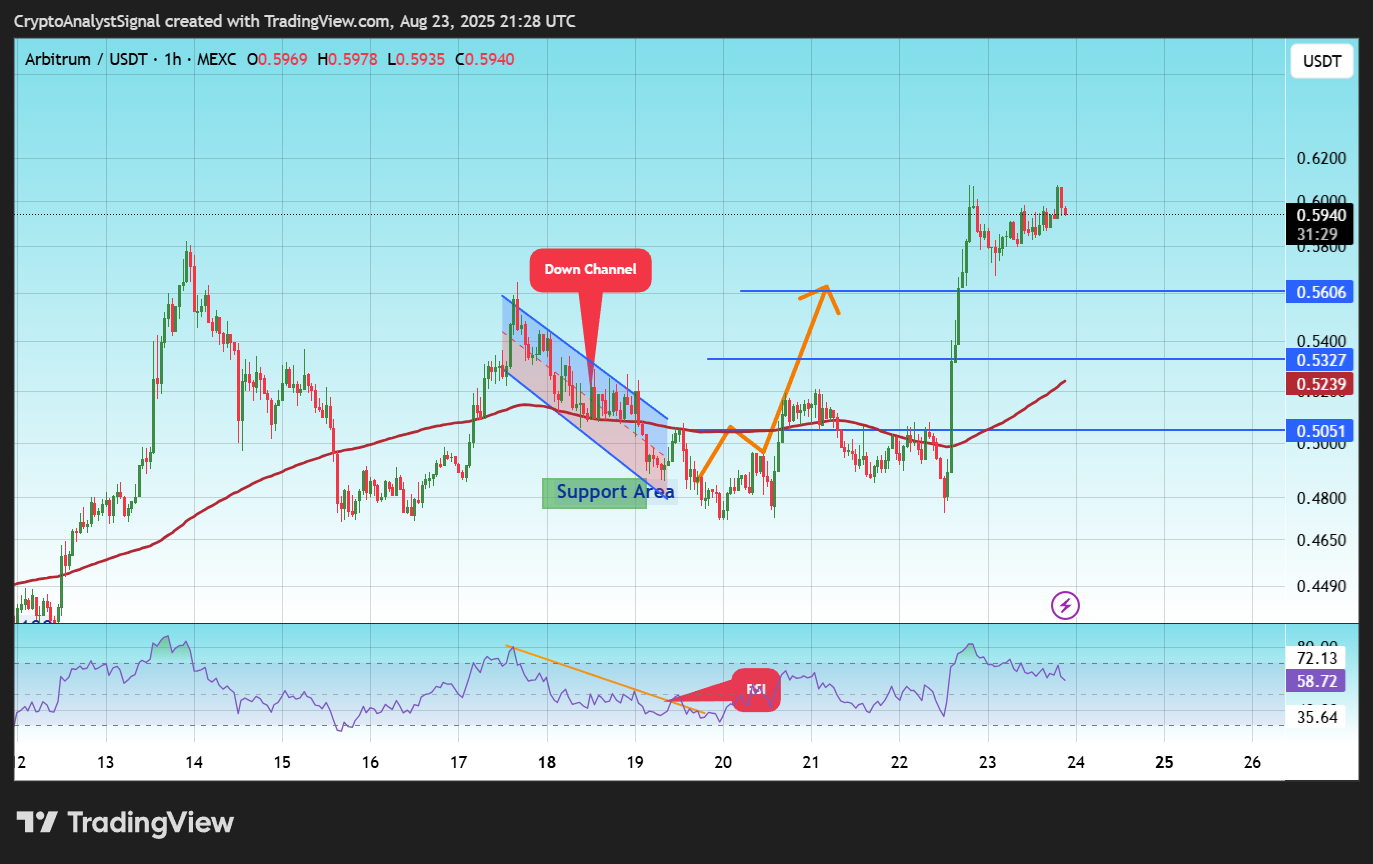Open the USDT currency selector
The width and height of the screenshot is (1373, 864).
point(1322,62)
